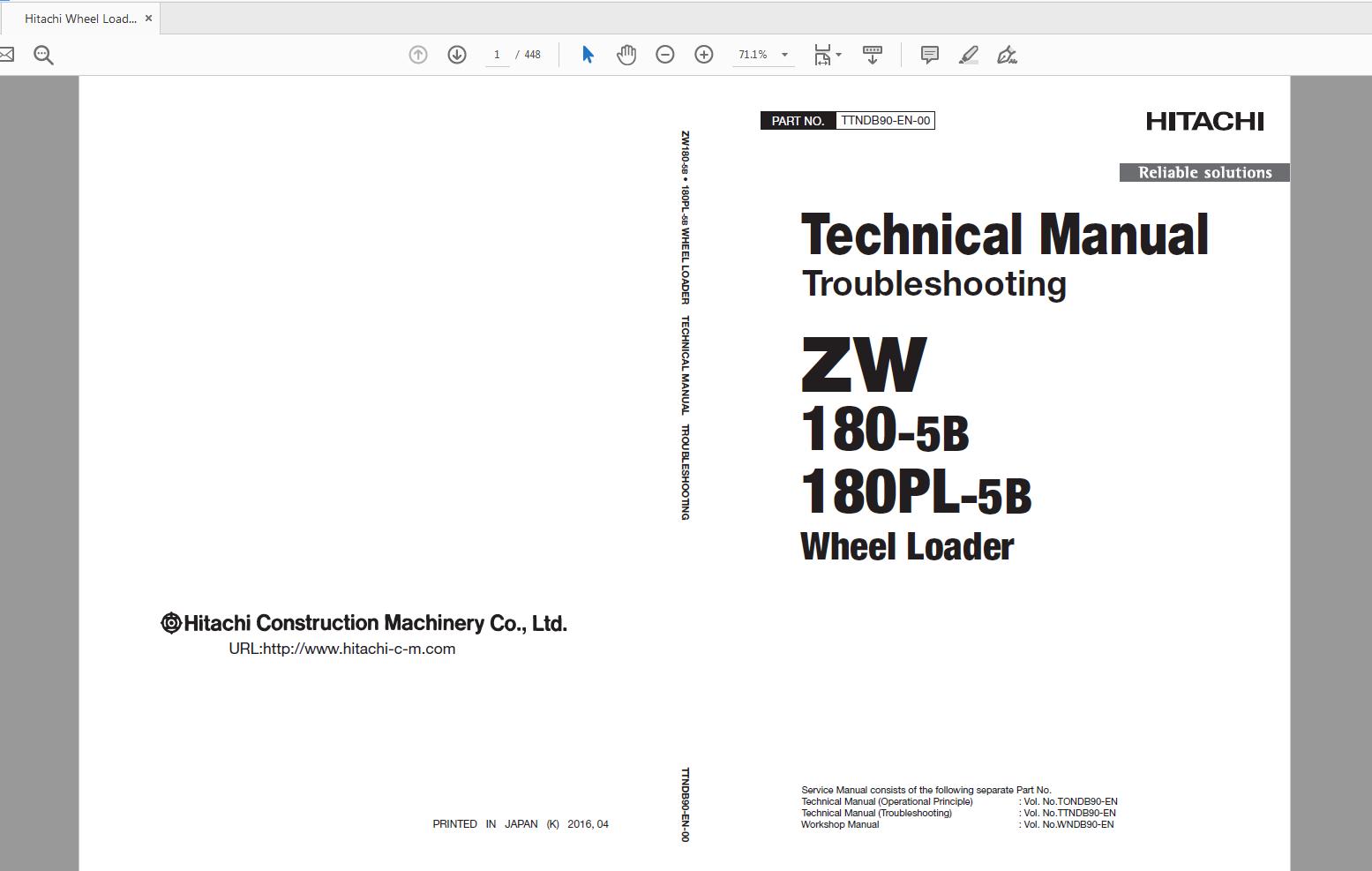Click the Marquee Zoom magnifier icon
The height and width of the screenshot is (871, 1372).
tap(42, 55)
